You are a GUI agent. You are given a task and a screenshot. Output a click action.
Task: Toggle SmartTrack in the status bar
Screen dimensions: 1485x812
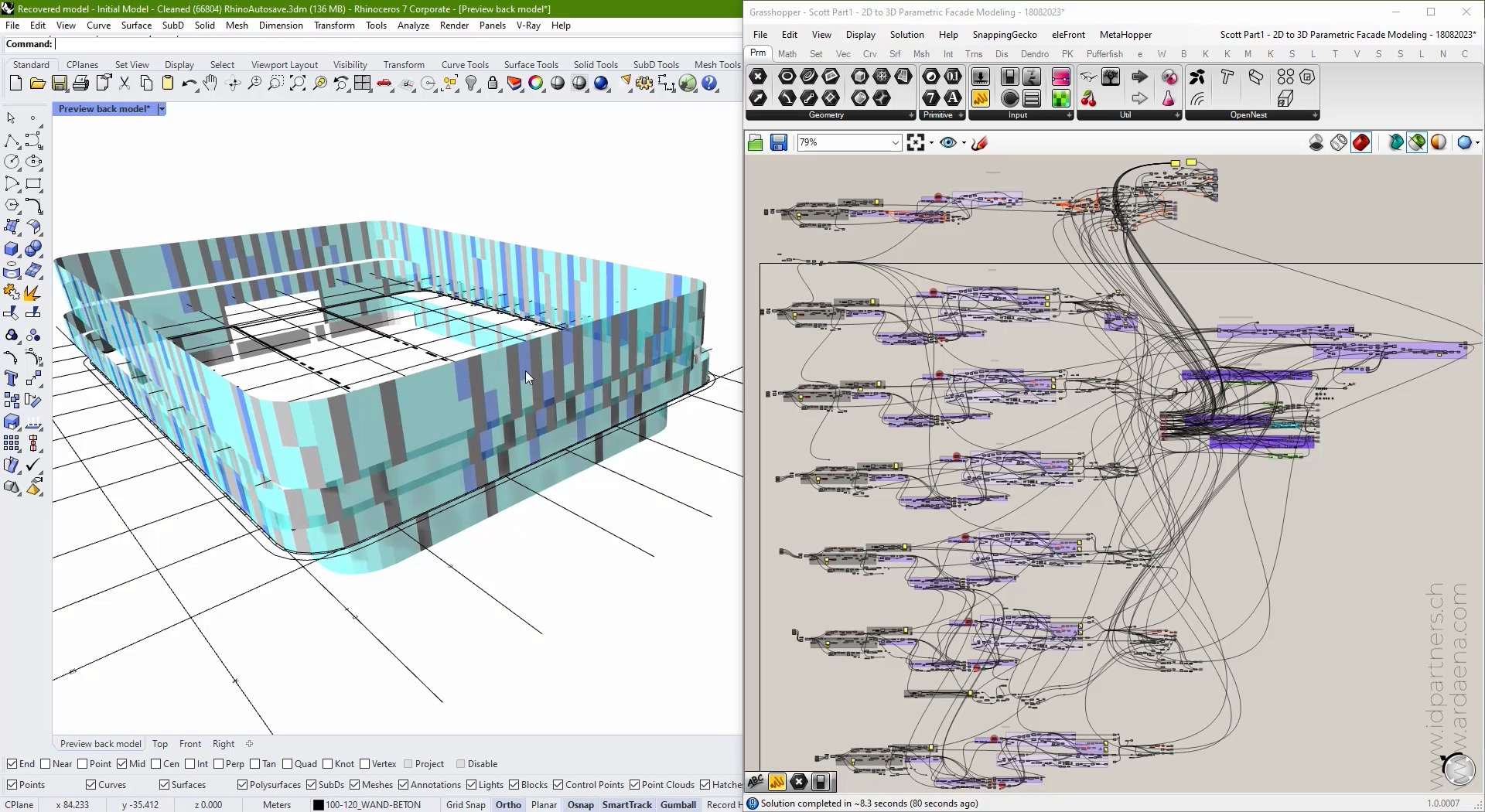[627, 805]
